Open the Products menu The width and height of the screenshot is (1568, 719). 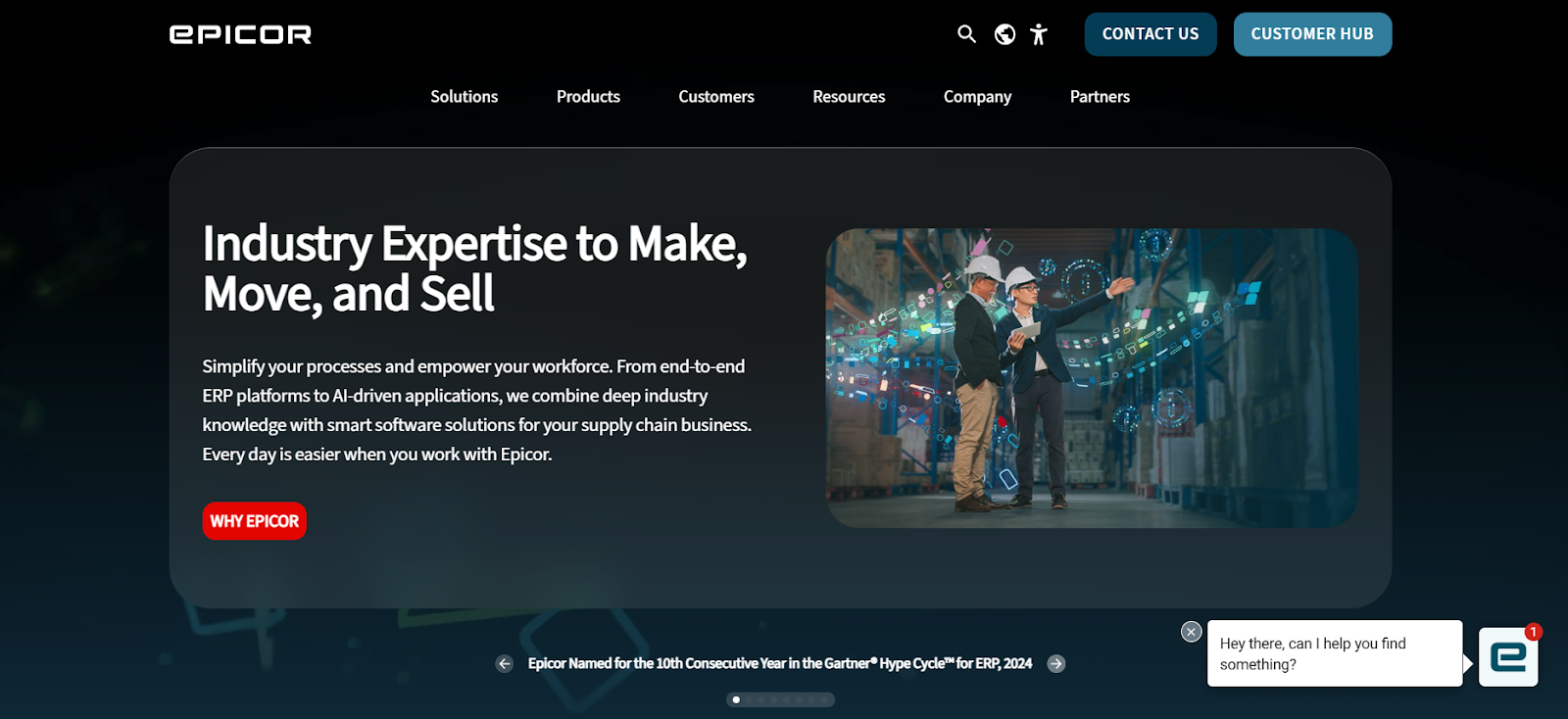pyautogui.click(x=588, y=97)
